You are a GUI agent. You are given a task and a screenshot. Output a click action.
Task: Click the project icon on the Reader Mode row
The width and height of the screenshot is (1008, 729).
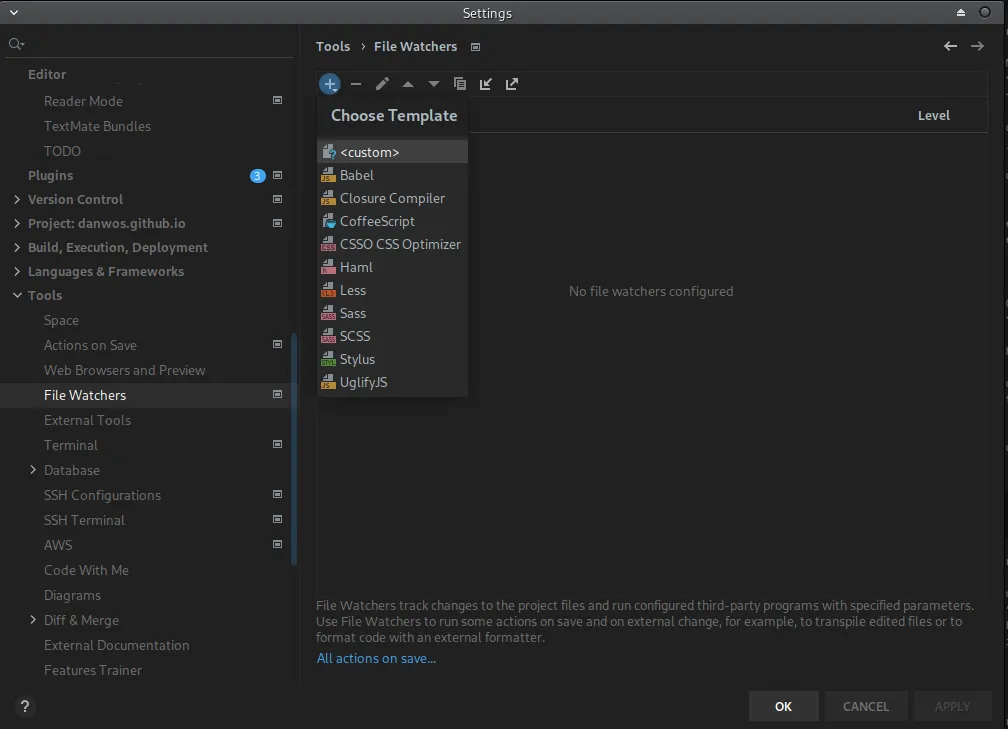tap(278, 100)
